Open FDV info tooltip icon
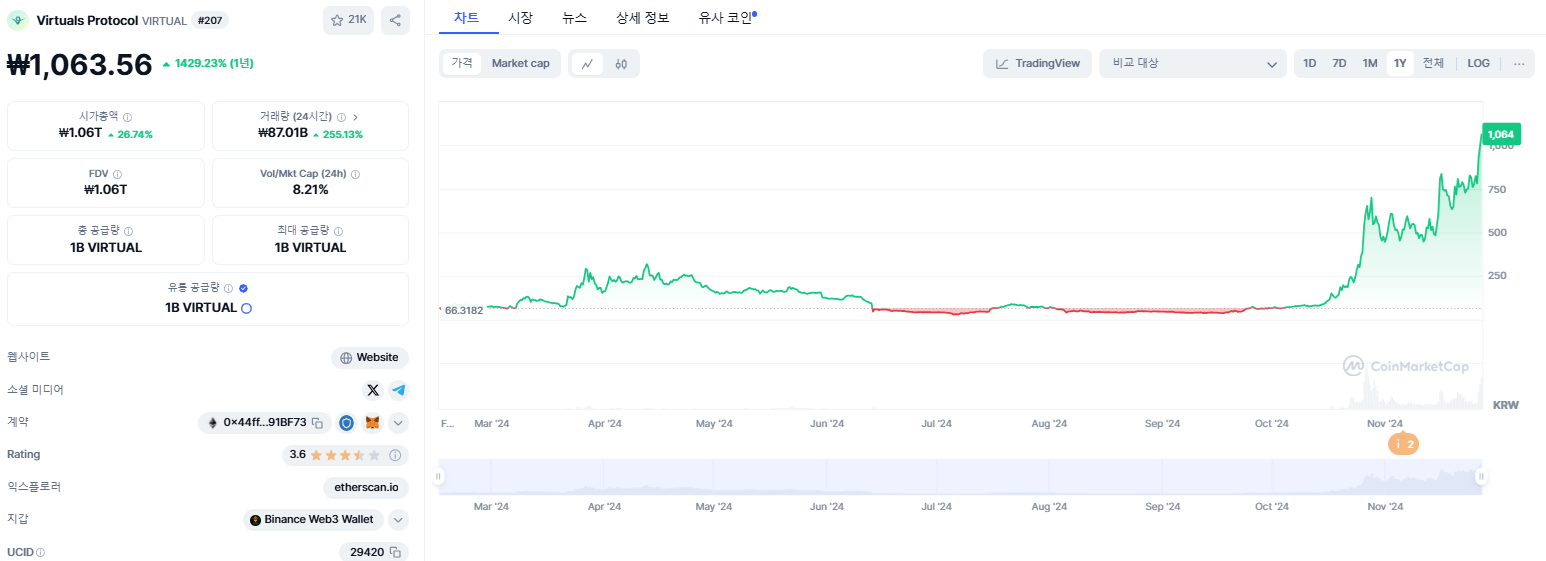This screenshot has height=561, width=1546. (118, 174)
